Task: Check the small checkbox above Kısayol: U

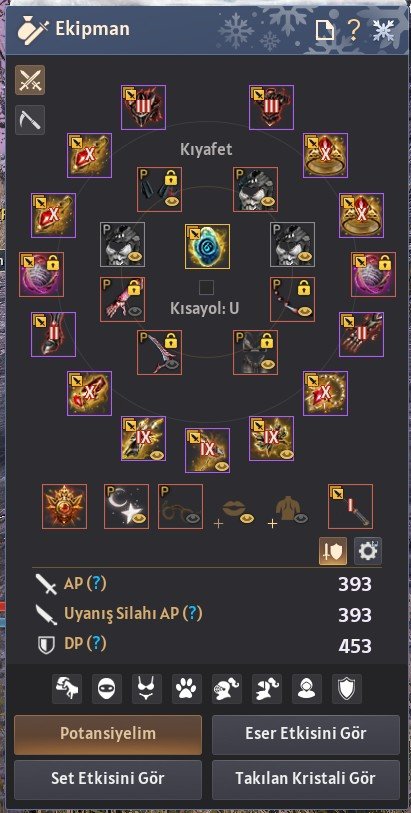Action: [206, 287]
